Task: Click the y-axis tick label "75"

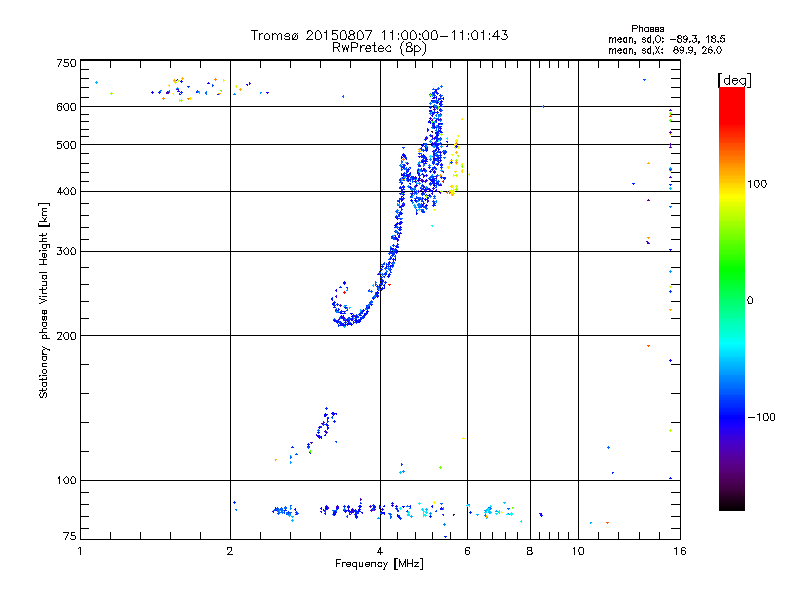Action: point(69,536)
